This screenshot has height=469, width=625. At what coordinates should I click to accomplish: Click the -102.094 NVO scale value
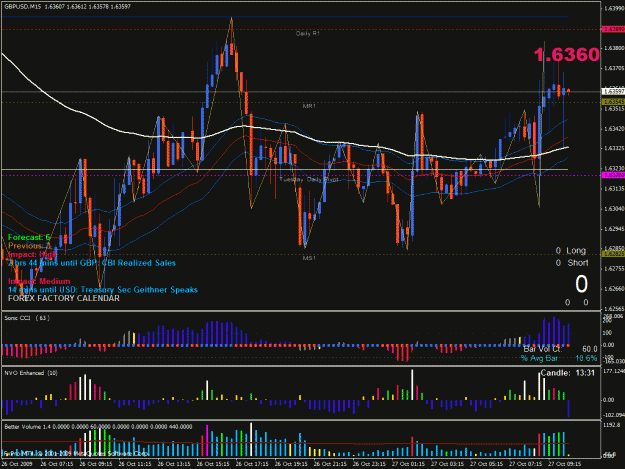614,415
